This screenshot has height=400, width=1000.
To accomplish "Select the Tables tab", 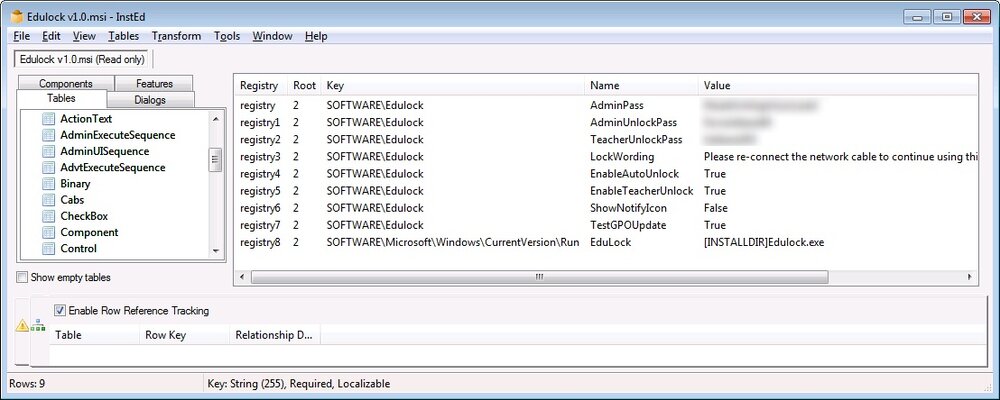I will 61,98.
